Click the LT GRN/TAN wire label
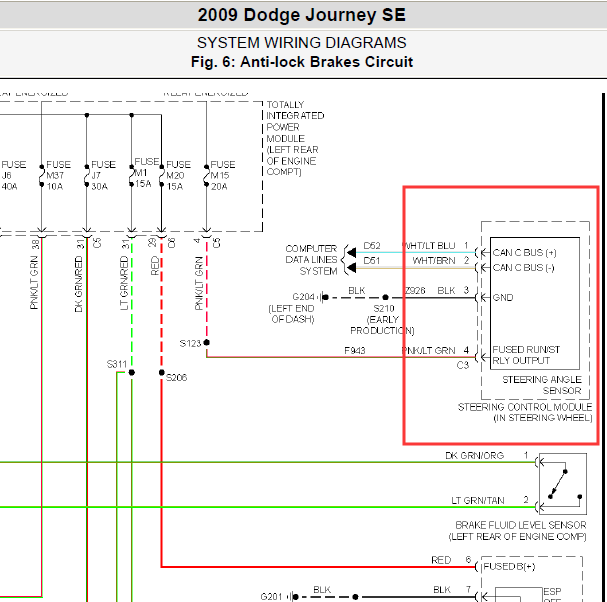The height and width of the screenshot is (602, 607). [478, 501]
